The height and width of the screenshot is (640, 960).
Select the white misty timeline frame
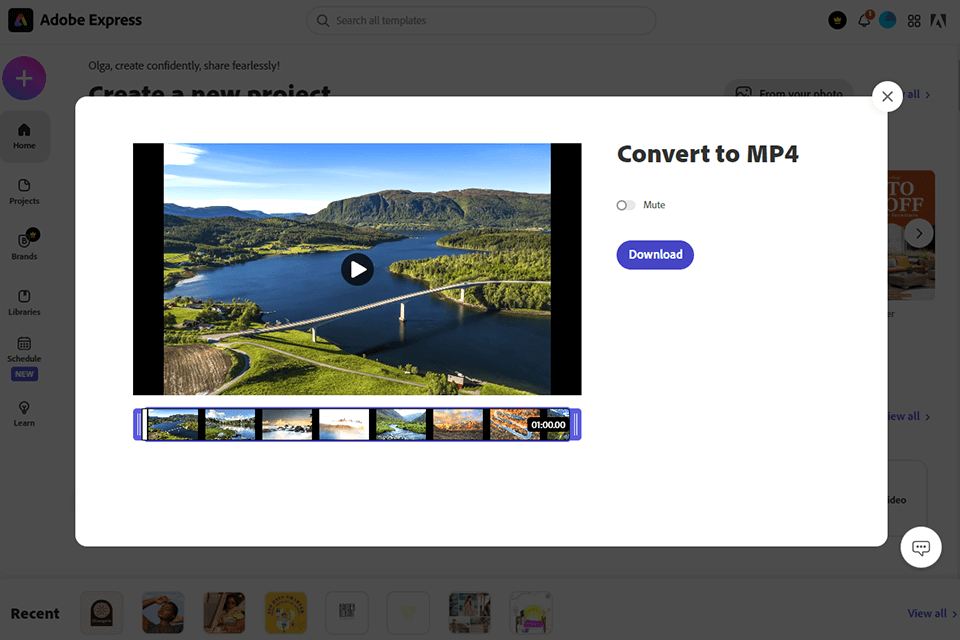coord(344,424)
